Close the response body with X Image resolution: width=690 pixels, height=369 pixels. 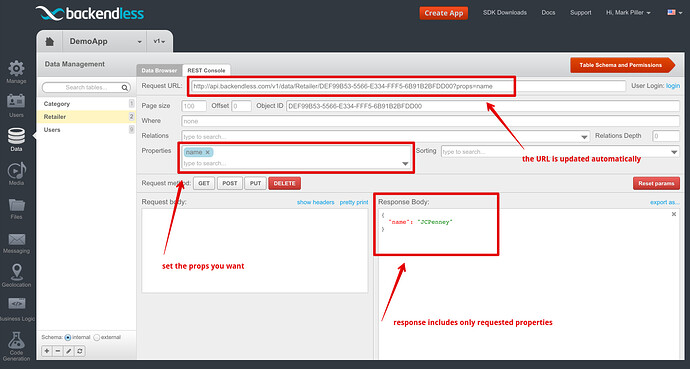click(674, 214)
